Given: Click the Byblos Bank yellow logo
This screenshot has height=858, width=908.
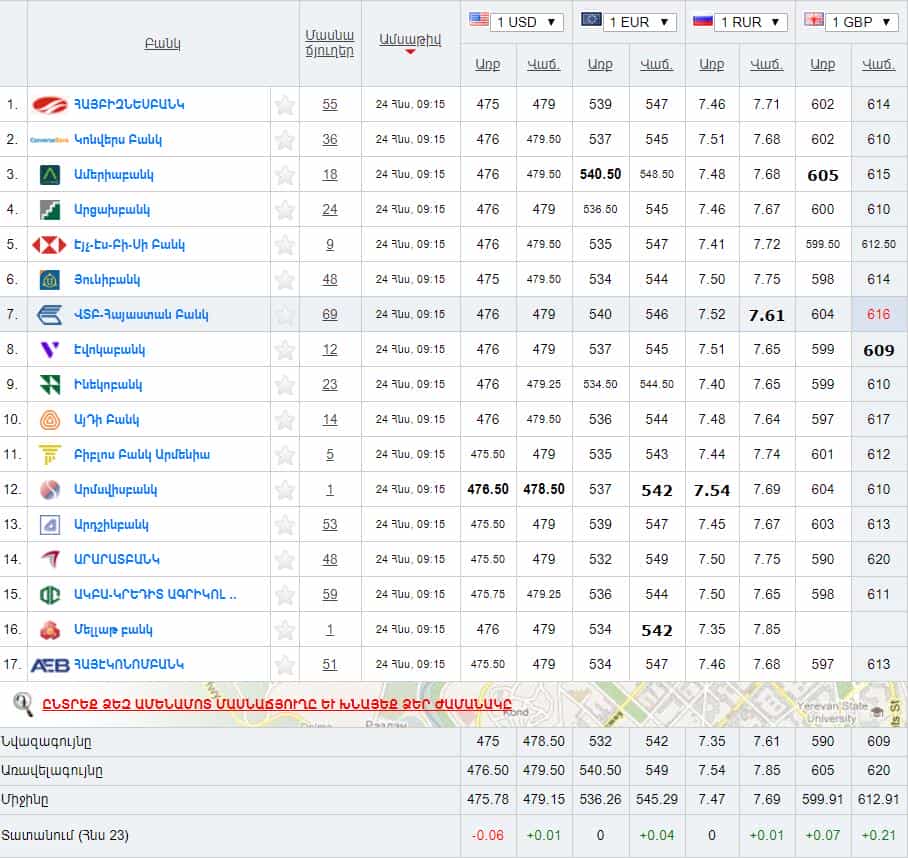Looking at the screenshot, I should (x=49, y=455).
